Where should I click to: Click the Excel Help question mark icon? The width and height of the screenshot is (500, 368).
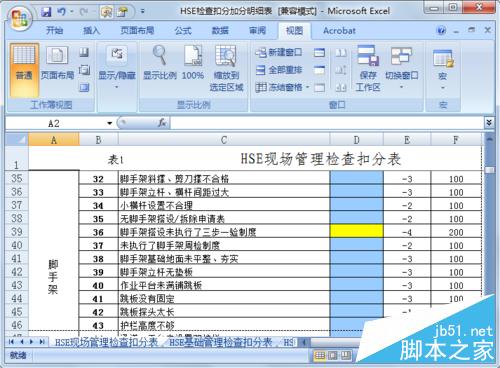point(441,31)
